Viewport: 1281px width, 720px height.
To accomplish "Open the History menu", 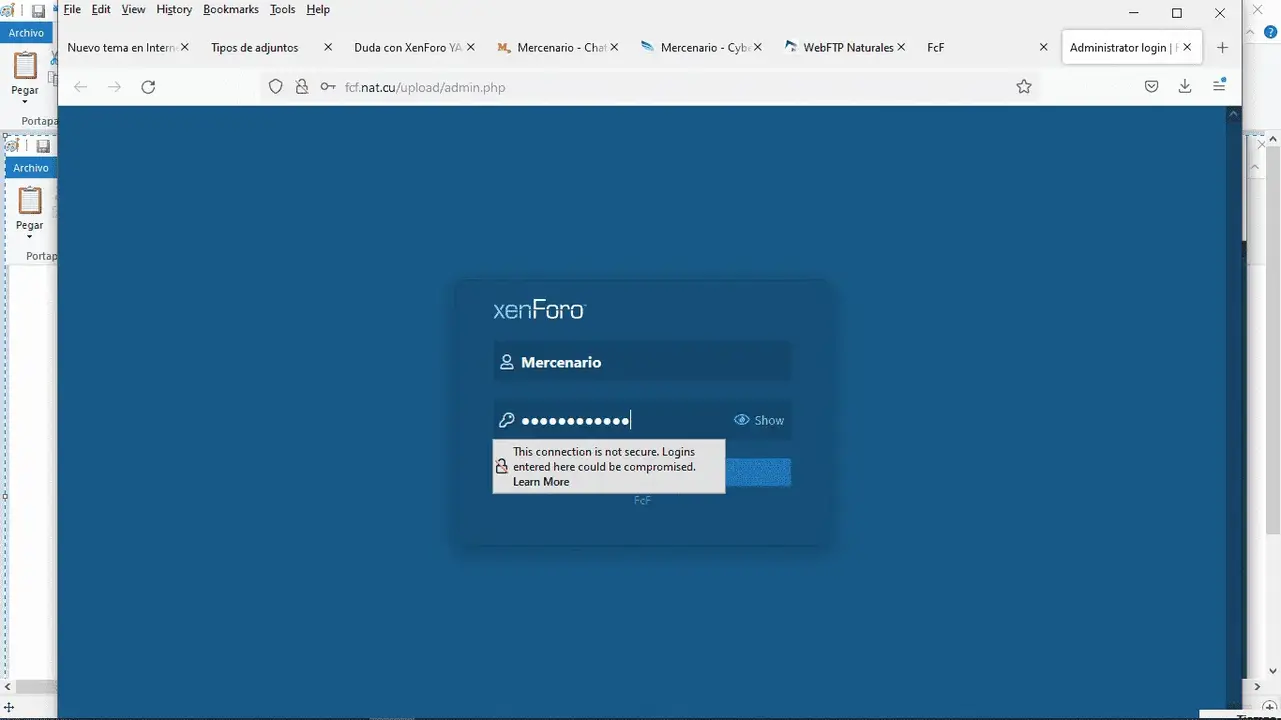I will 174,9.
